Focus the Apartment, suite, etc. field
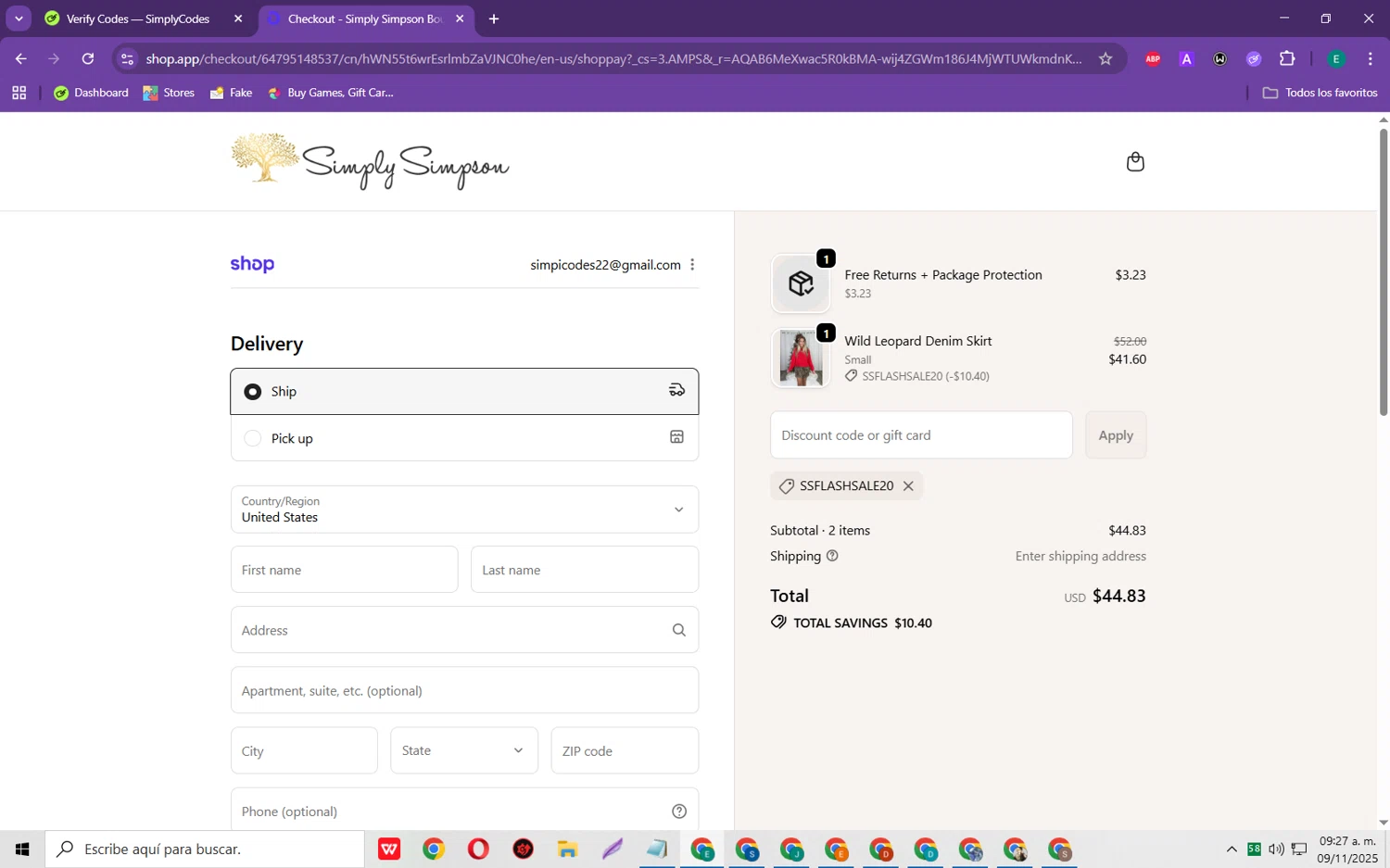This screenshot has height=868, width=1390. (x=464, y=690)
